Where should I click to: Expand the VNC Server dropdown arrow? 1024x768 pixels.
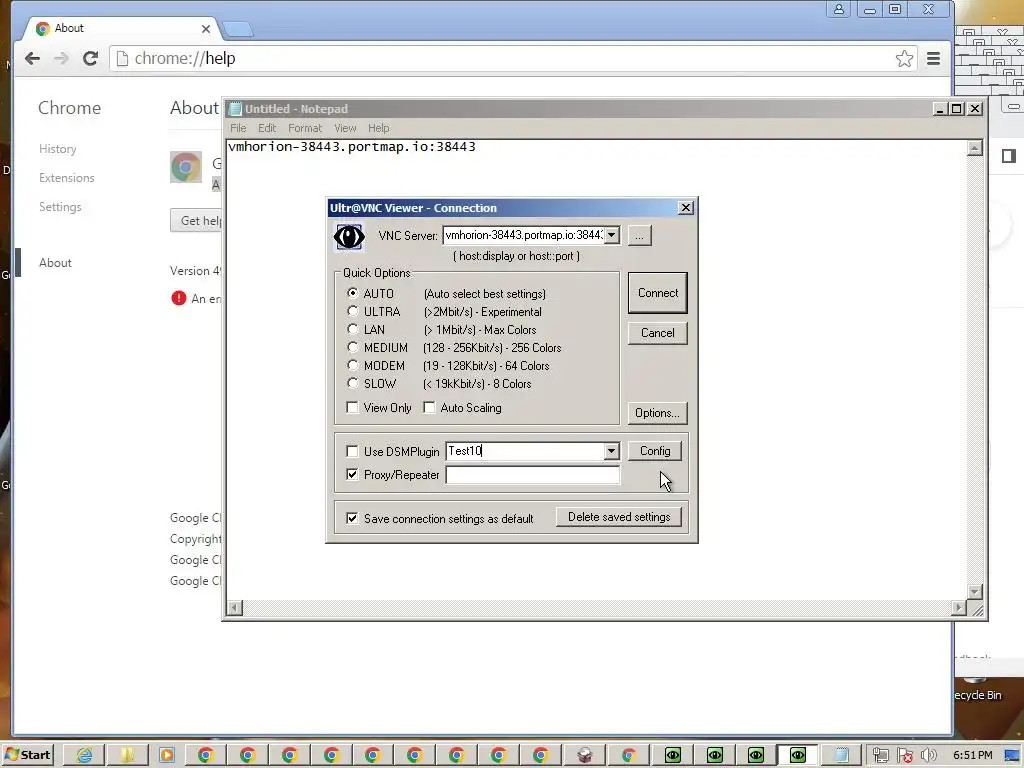[611, 235]
